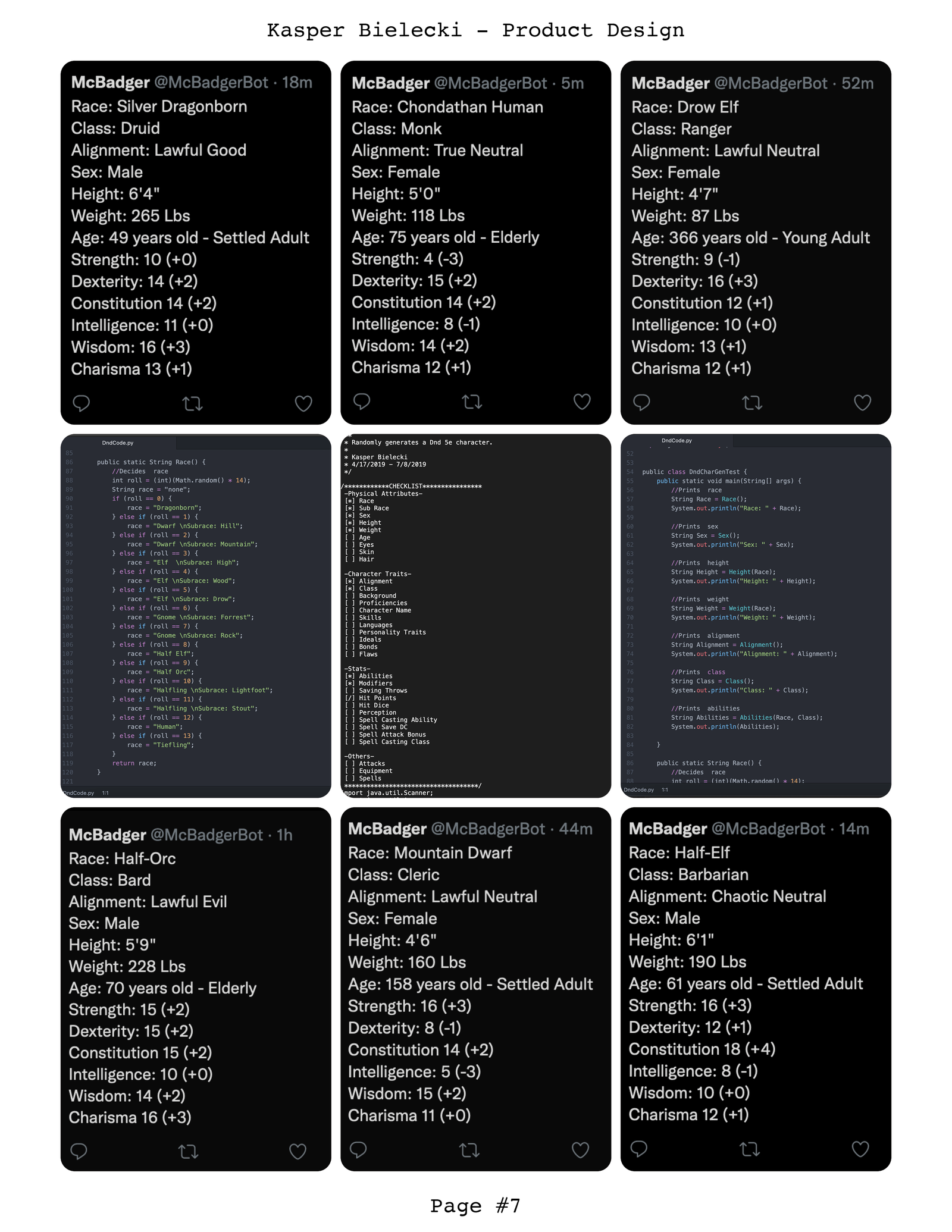Click 'Constitution 18 (+4)' in Half-Elf tweet
Viewport: 952px width, 1232px height.
pyautogui.click(x=702, y=1049)
